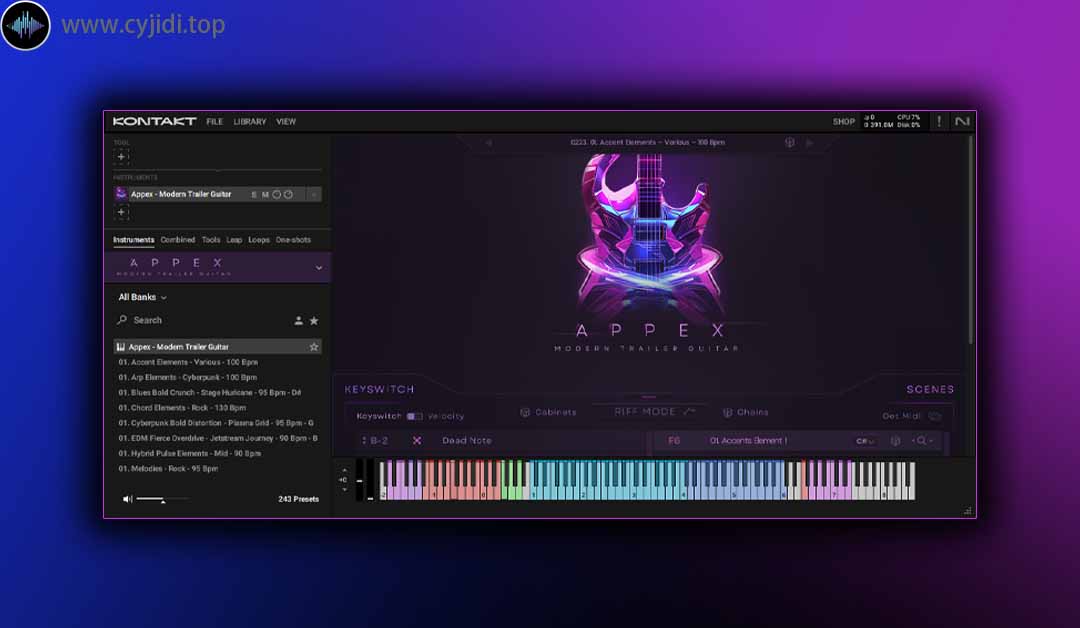Switch to the Instruments tab
Viewport: 1080px width, 628px height.
tap(134, 240)
